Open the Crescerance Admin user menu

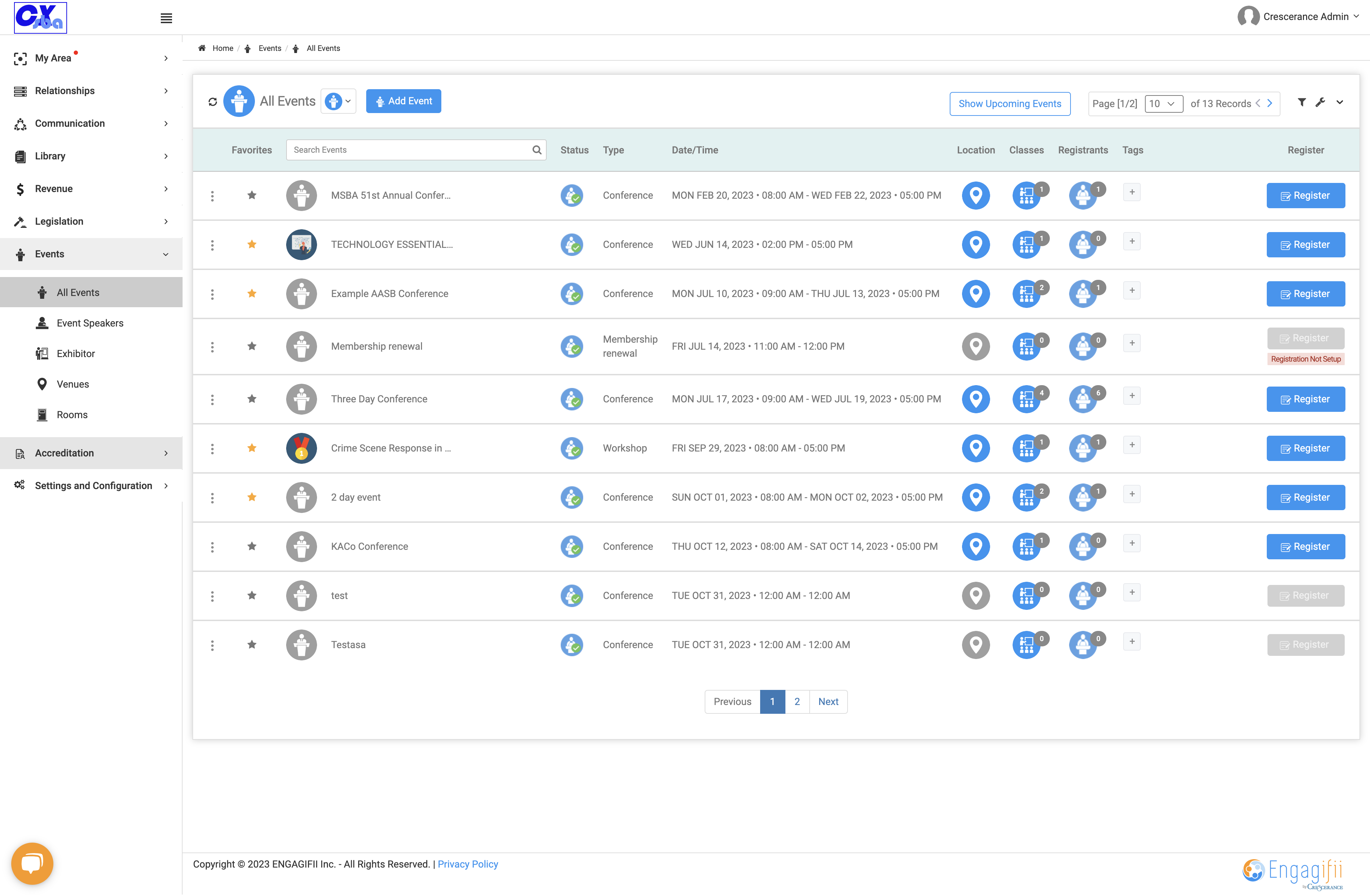point(1299,17)
